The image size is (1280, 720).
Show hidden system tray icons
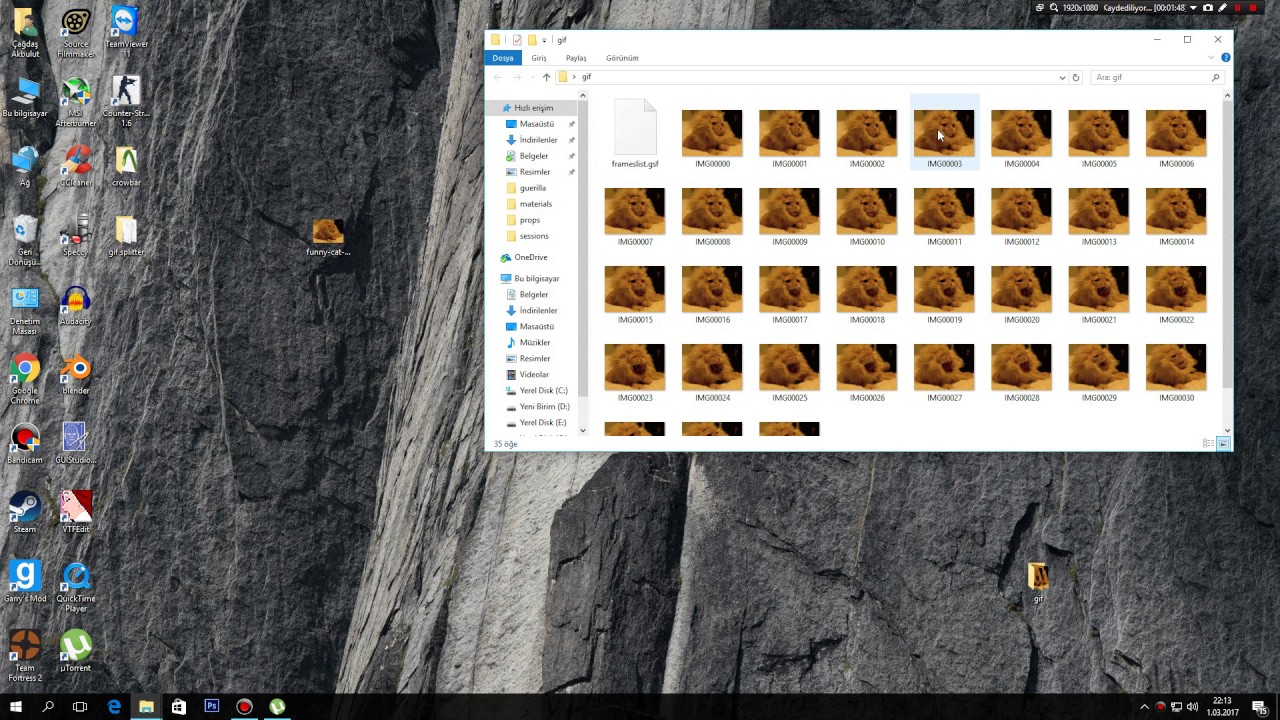[1144, 707]
